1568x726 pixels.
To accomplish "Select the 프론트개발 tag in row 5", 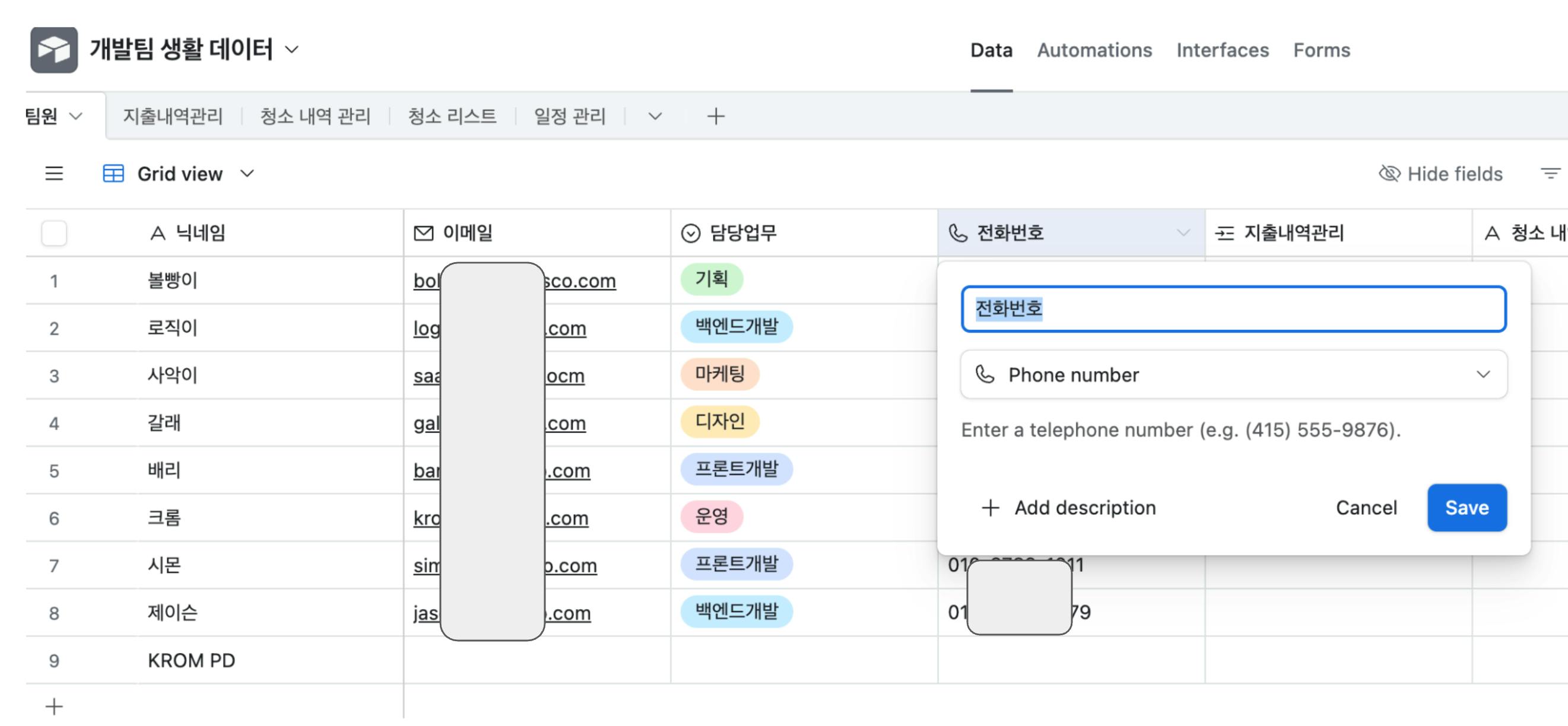I will [737, 469].
